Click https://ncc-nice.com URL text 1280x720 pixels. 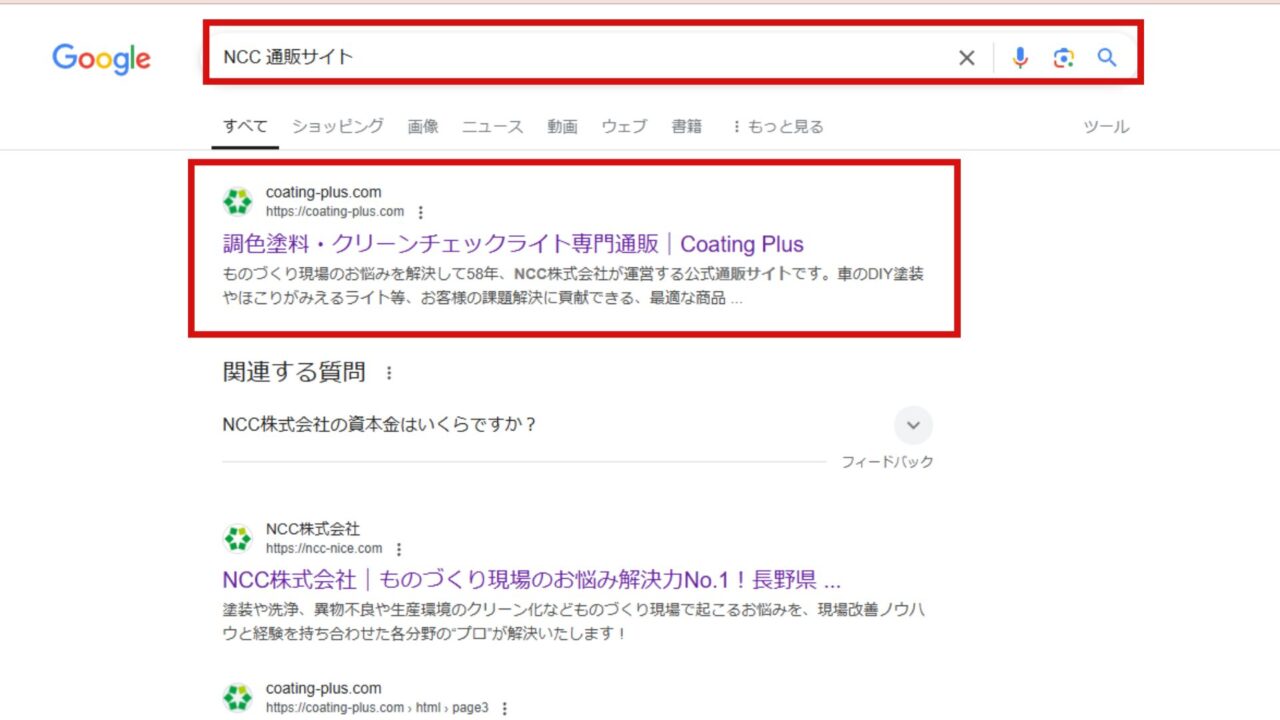coord(324,548)
